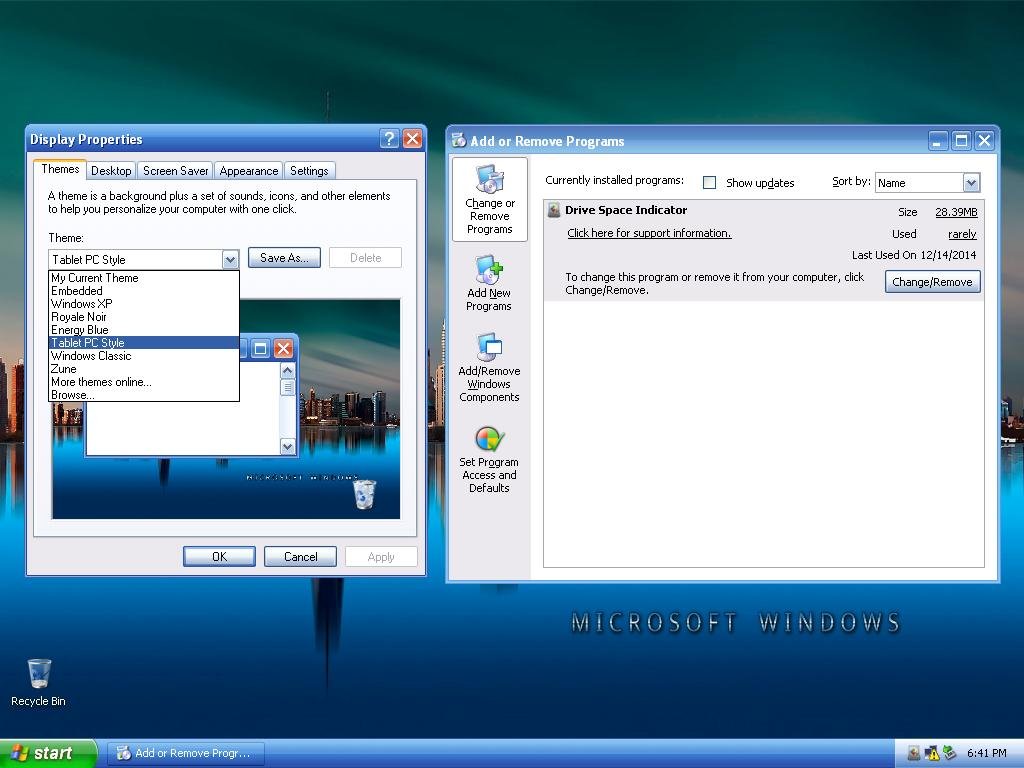This screenshot has height=768, width=1024.
Task: Click Add or Remove Programs taskbar button
Action: pyautogui.click(x=187, y=753)
